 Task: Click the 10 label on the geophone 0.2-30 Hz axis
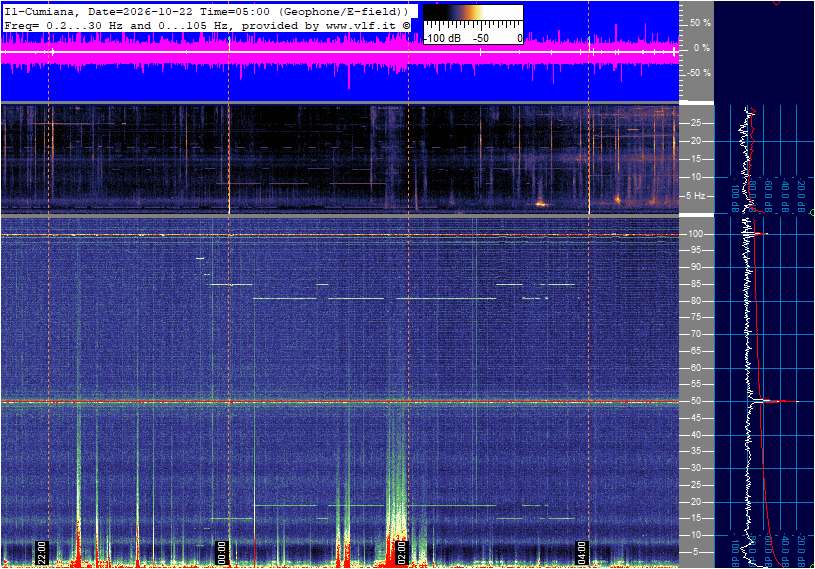[x=695, y=177]
